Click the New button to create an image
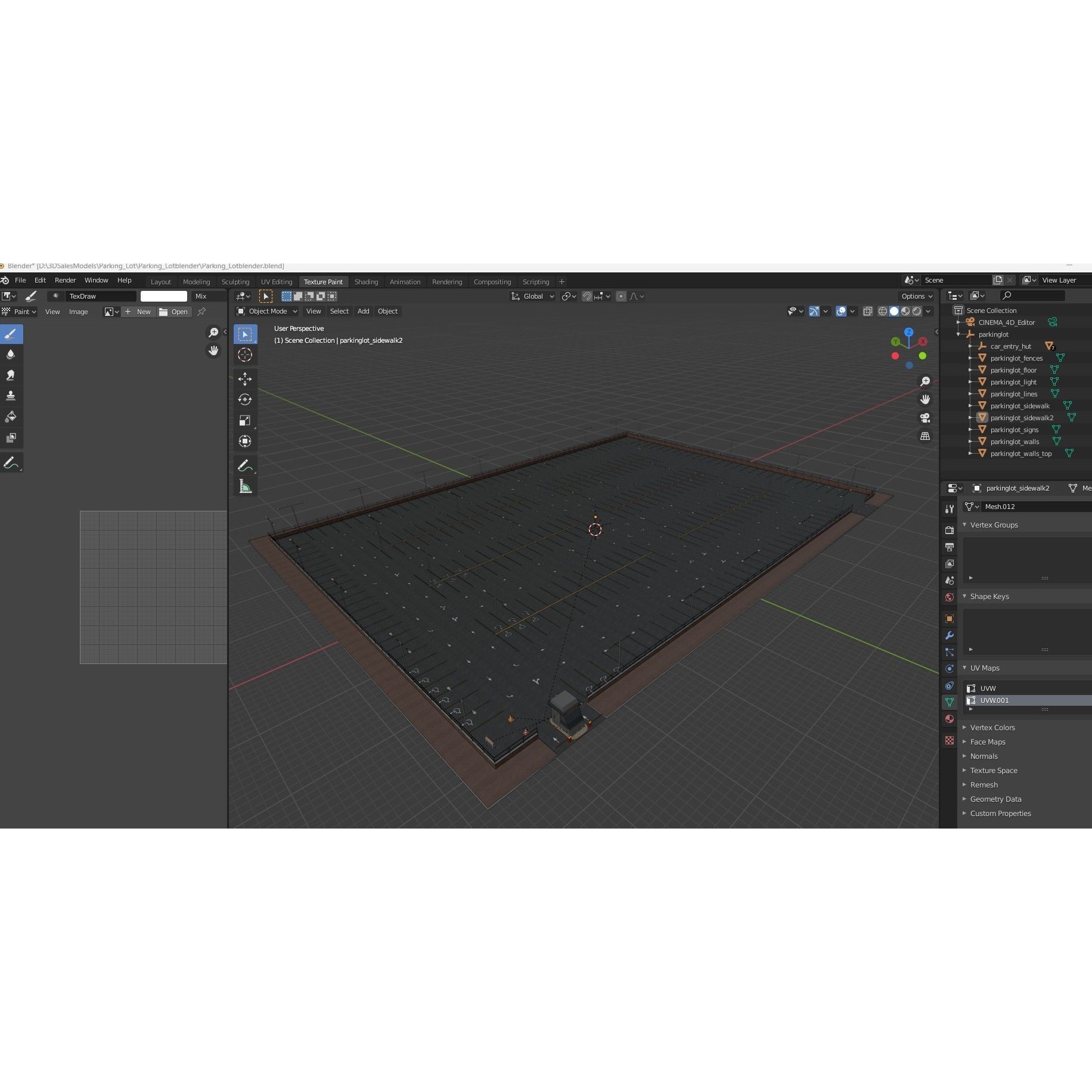The height and width of the screenshot is (1092, 1092). pos(144,311)
